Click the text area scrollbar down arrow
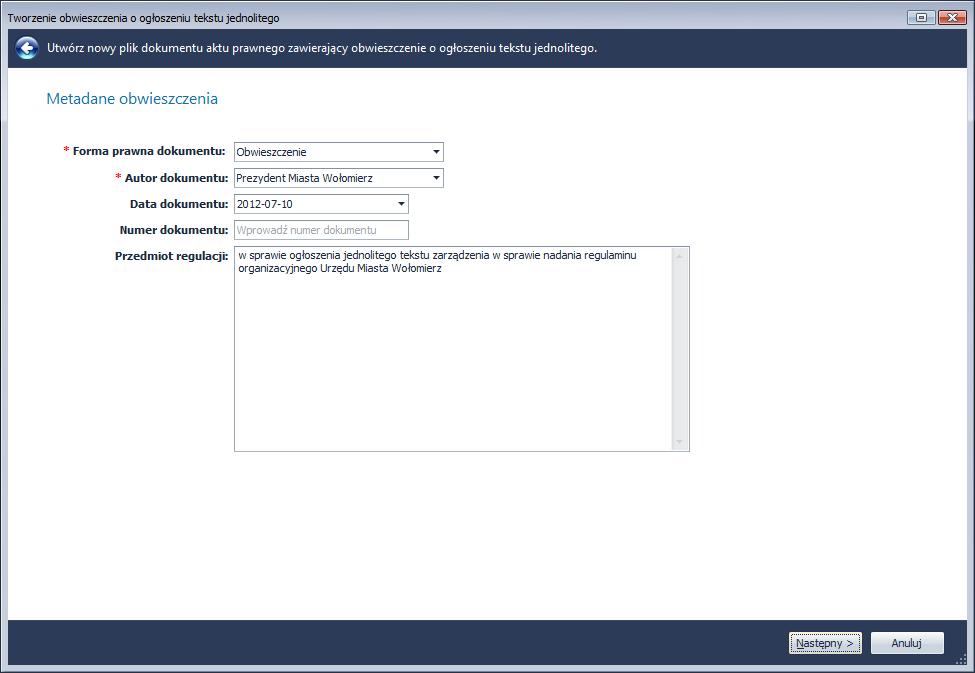Image resolution: width=975 pixels, height=673 pixels. (x=680, y=442)
